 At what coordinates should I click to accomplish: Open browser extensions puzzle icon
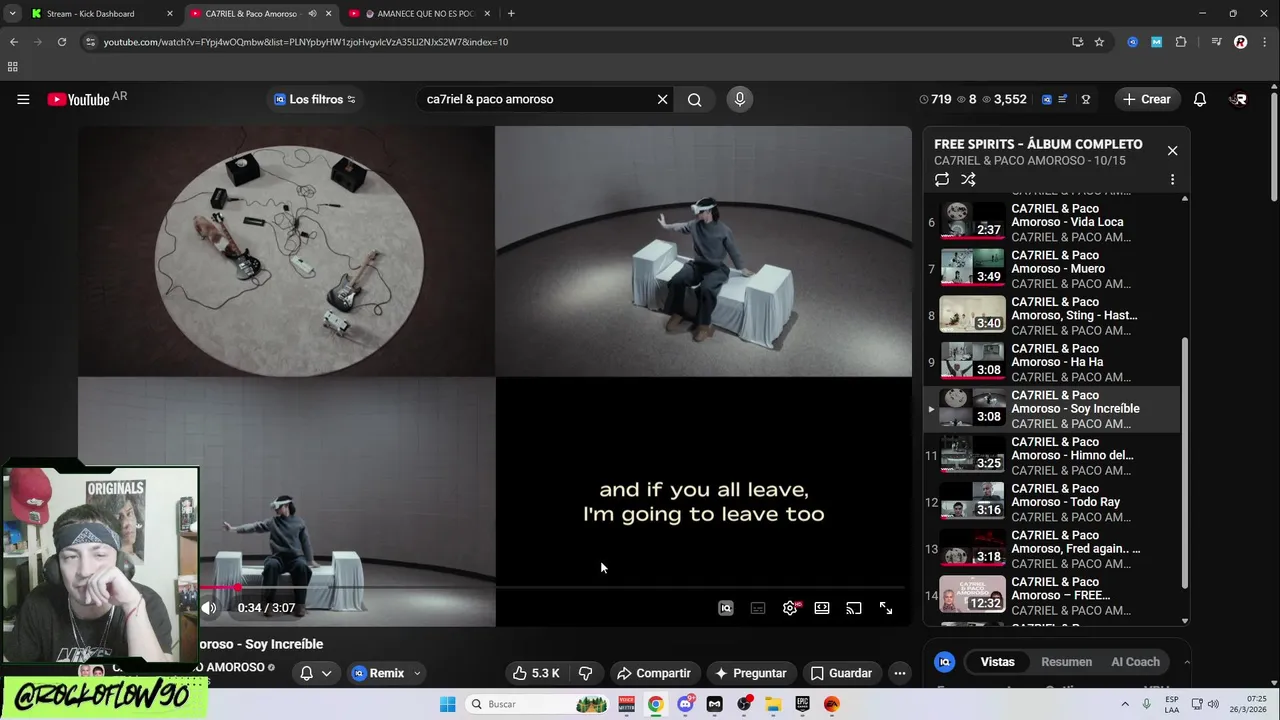click(1181, 42)
